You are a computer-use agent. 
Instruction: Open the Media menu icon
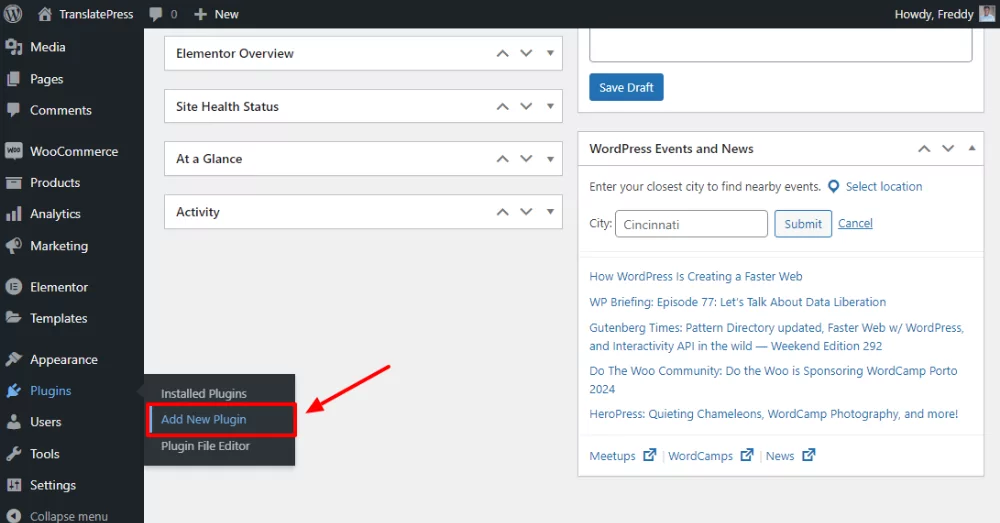[x=13, y=47]
